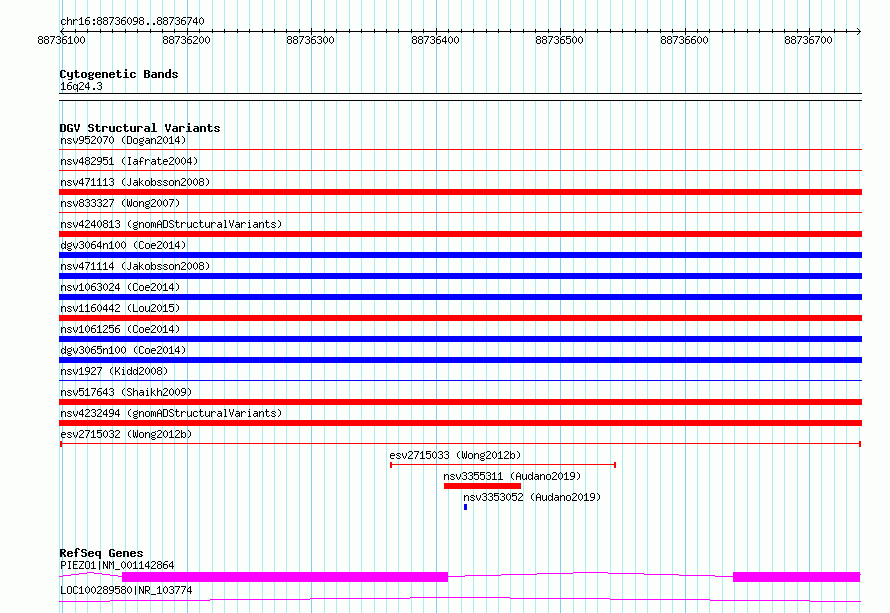890x613 pixels.
Task: Click the DGV Structural Variants track heading
Action: click(140, 128)
